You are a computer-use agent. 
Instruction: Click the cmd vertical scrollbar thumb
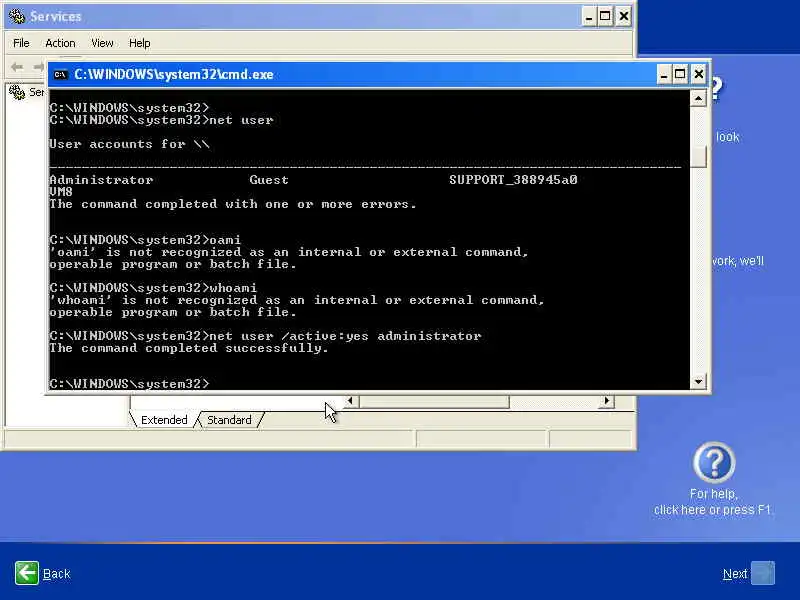[x=698, y=157]
